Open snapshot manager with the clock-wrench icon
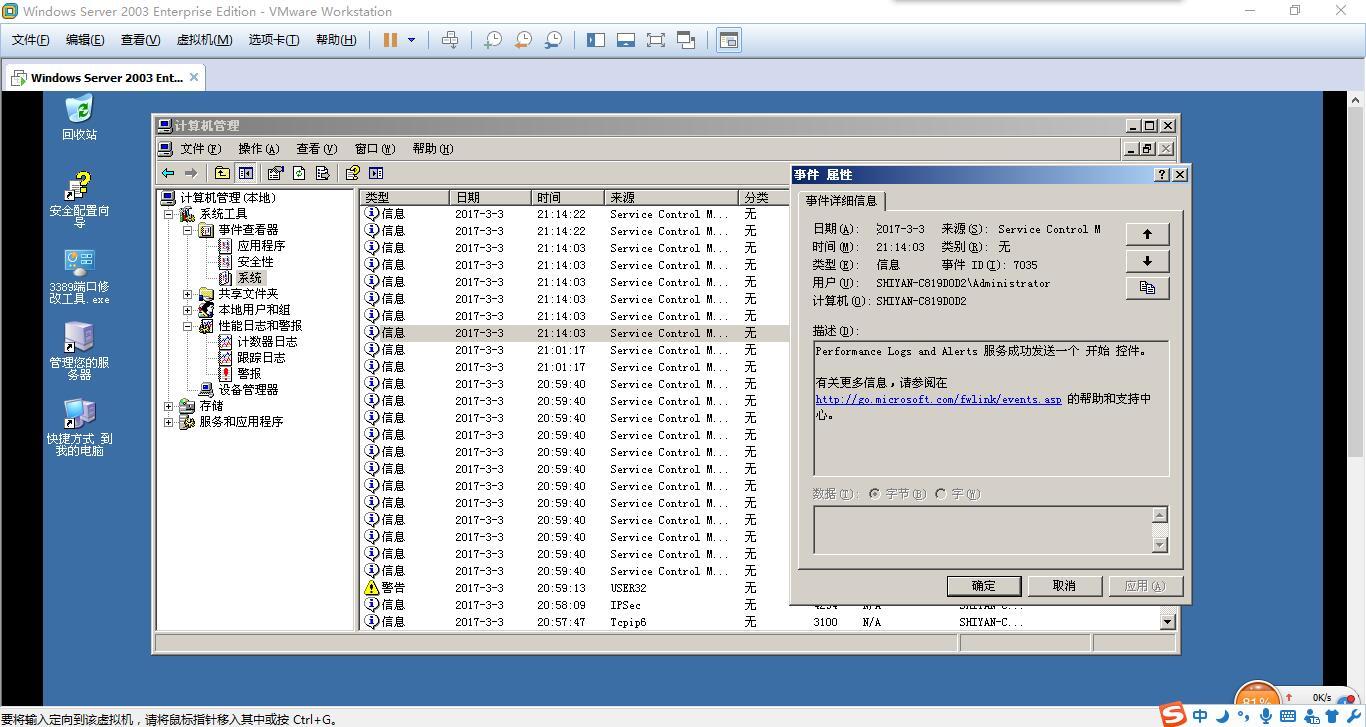The height and width of the screenshot is (727, 1366). point(553,40)
